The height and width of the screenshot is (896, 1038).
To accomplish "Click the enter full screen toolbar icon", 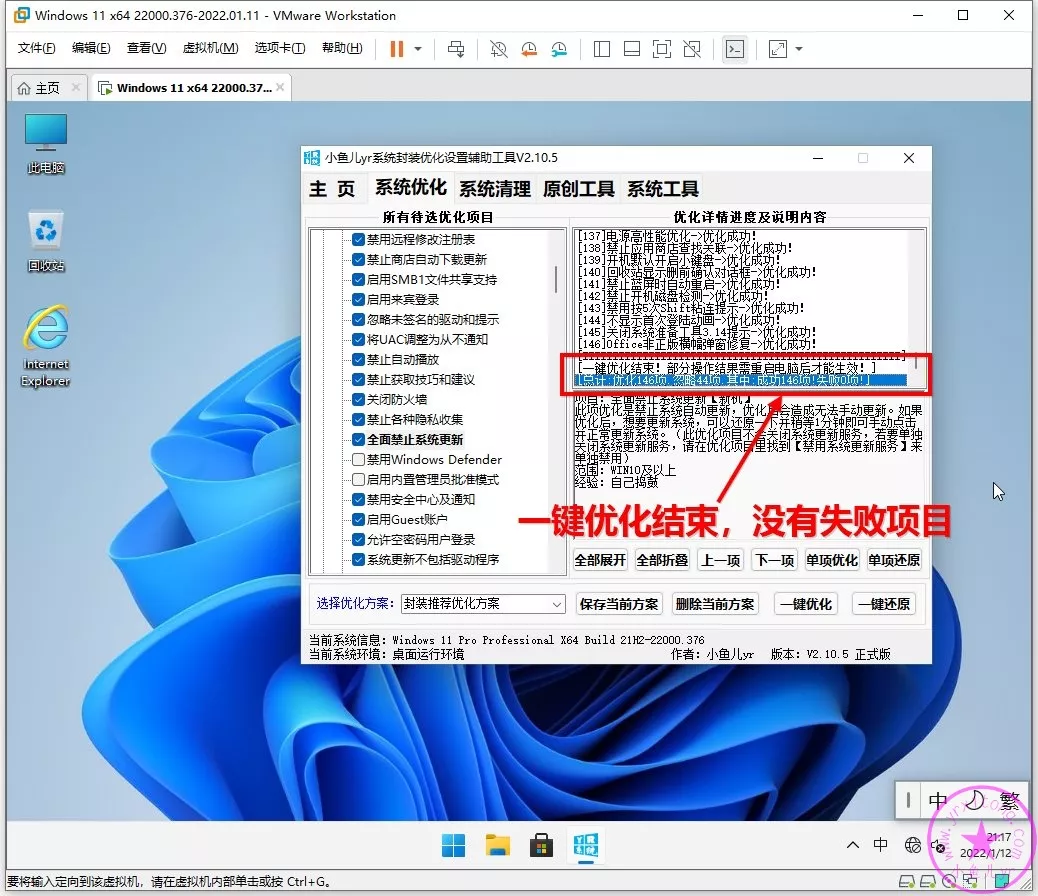I will pyautogui.click(x=661, y=49).
